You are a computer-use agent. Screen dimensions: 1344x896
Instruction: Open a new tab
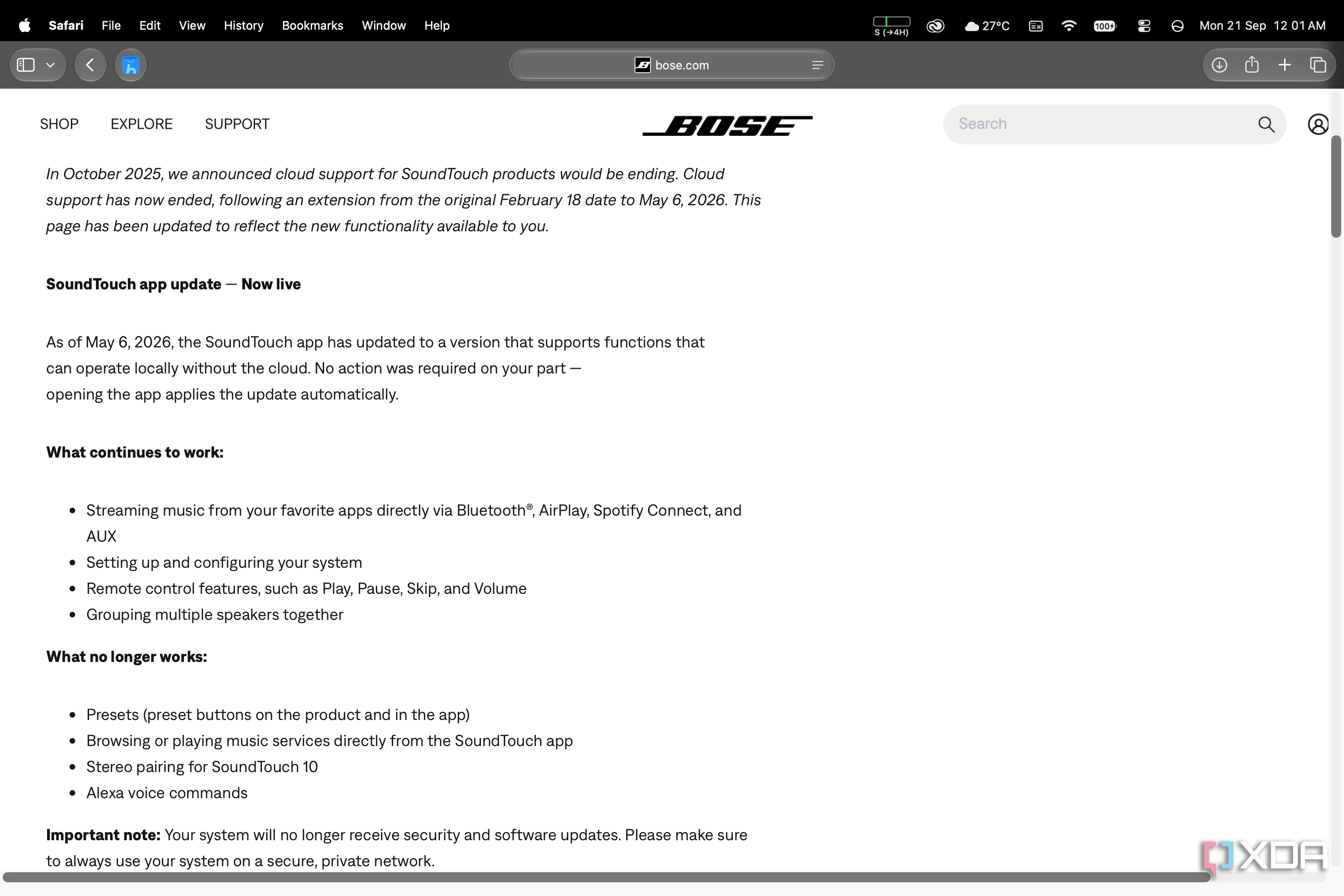[1285, 65]
